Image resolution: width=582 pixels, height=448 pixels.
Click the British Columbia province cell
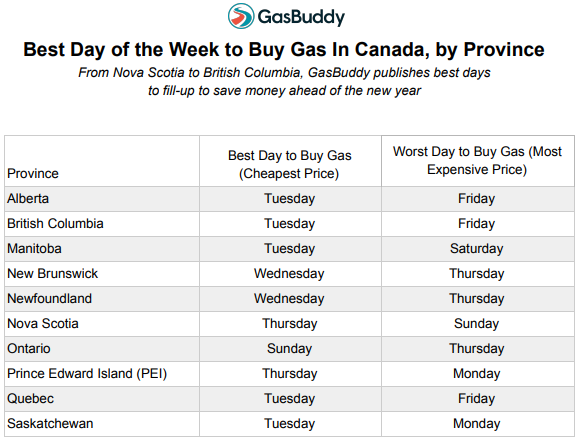(x=102, y=224)
